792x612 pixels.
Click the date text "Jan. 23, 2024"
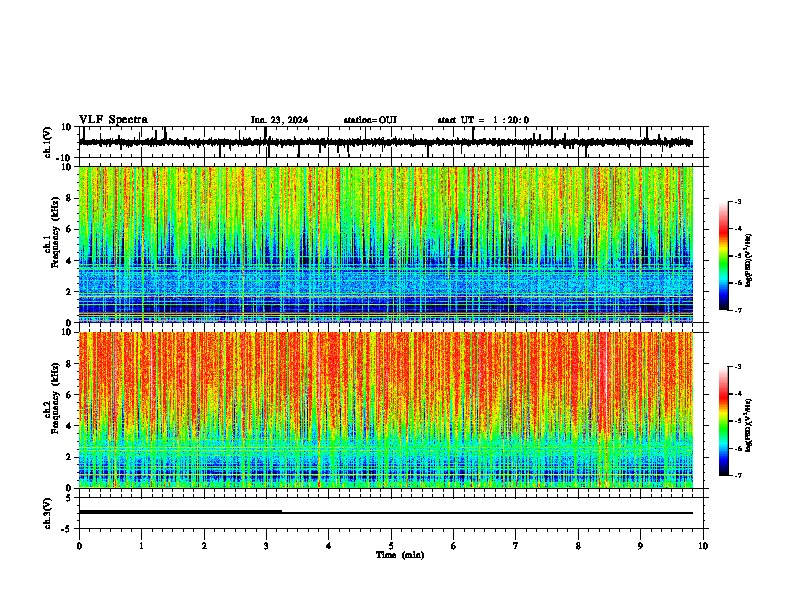pyautogui.click(x=279, y=120)
